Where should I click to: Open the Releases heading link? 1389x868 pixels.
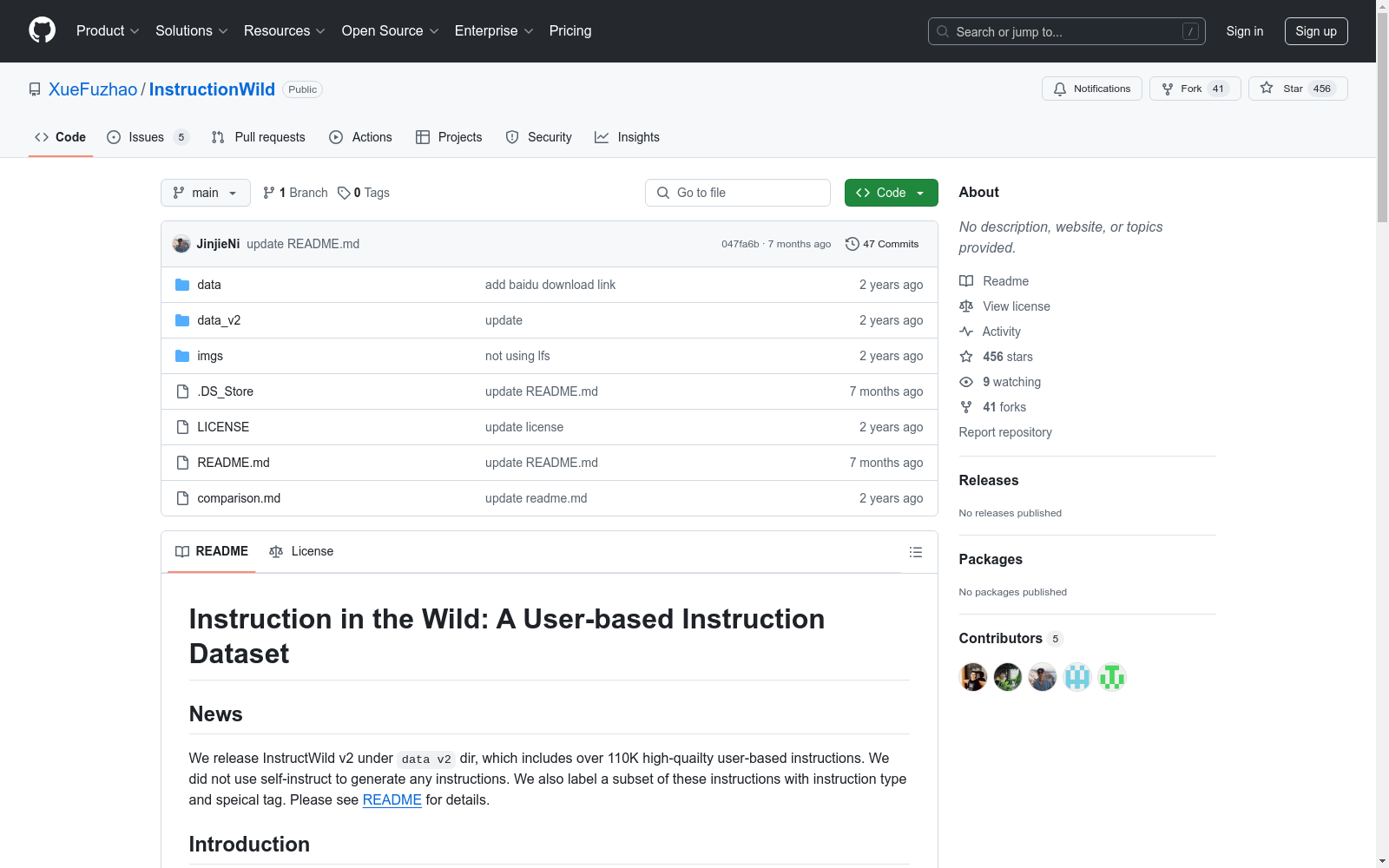989,480
